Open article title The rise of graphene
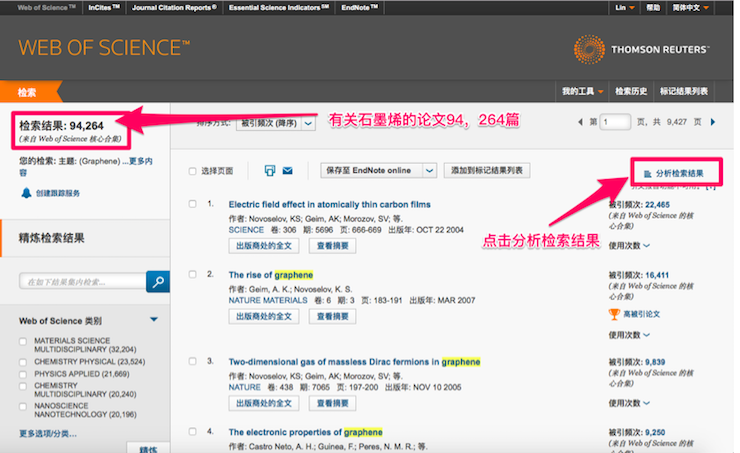 pyautogui.click(x=270, y=275)
